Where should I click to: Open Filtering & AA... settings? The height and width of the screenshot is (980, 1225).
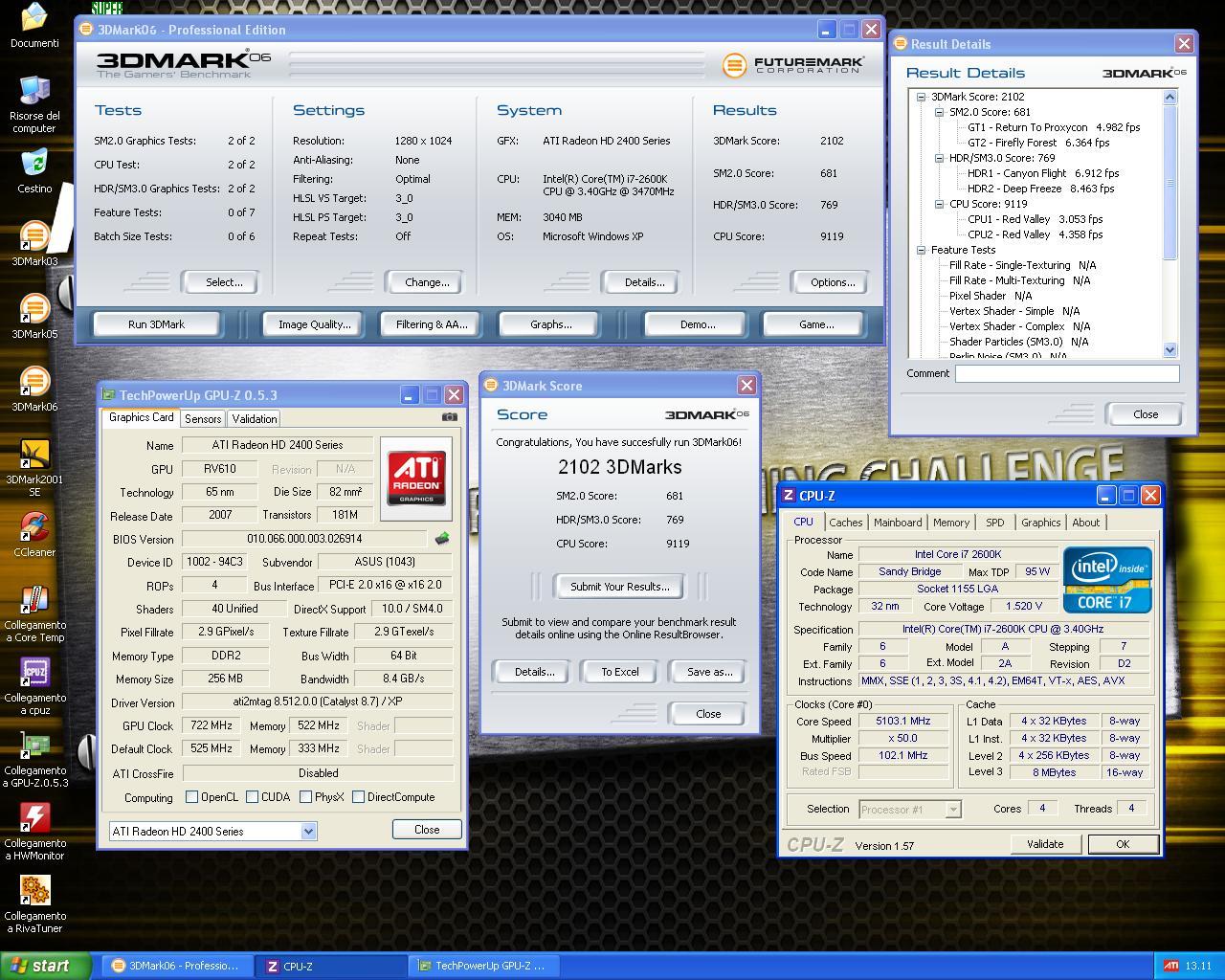click(x=432, y=324)
